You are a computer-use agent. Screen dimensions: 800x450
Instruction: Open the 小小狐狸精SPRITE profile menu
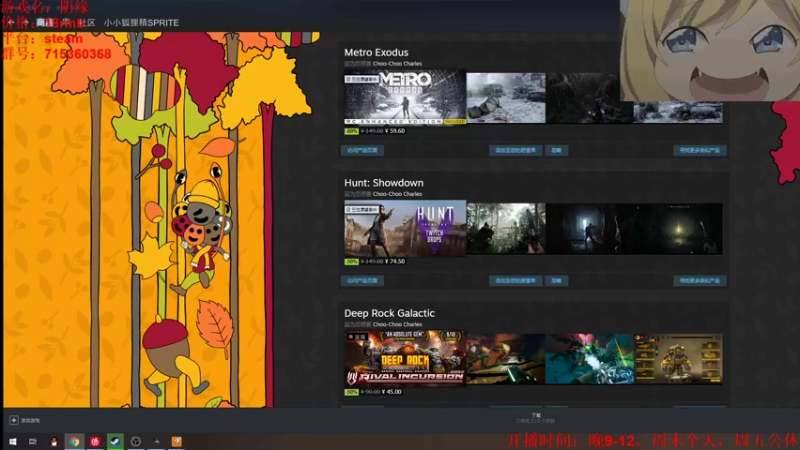pos(141,22)
